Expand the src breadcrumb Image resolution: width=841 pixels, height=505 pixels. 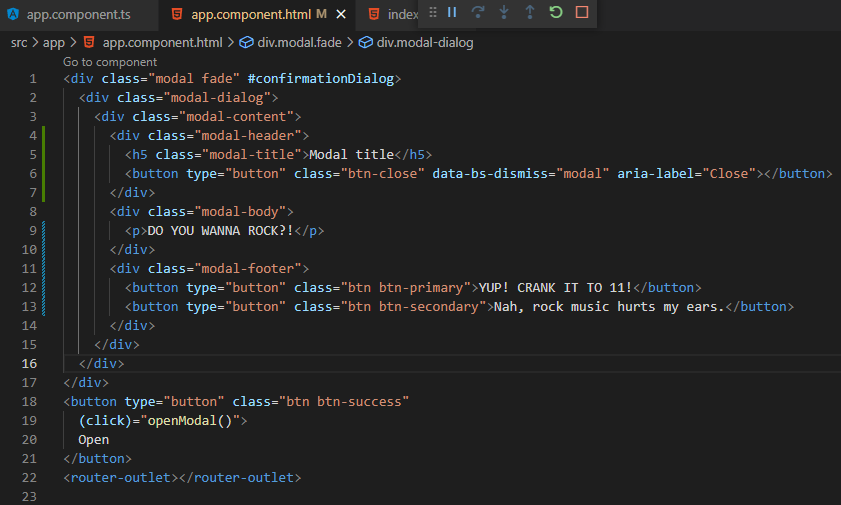(x=19, y=42)
